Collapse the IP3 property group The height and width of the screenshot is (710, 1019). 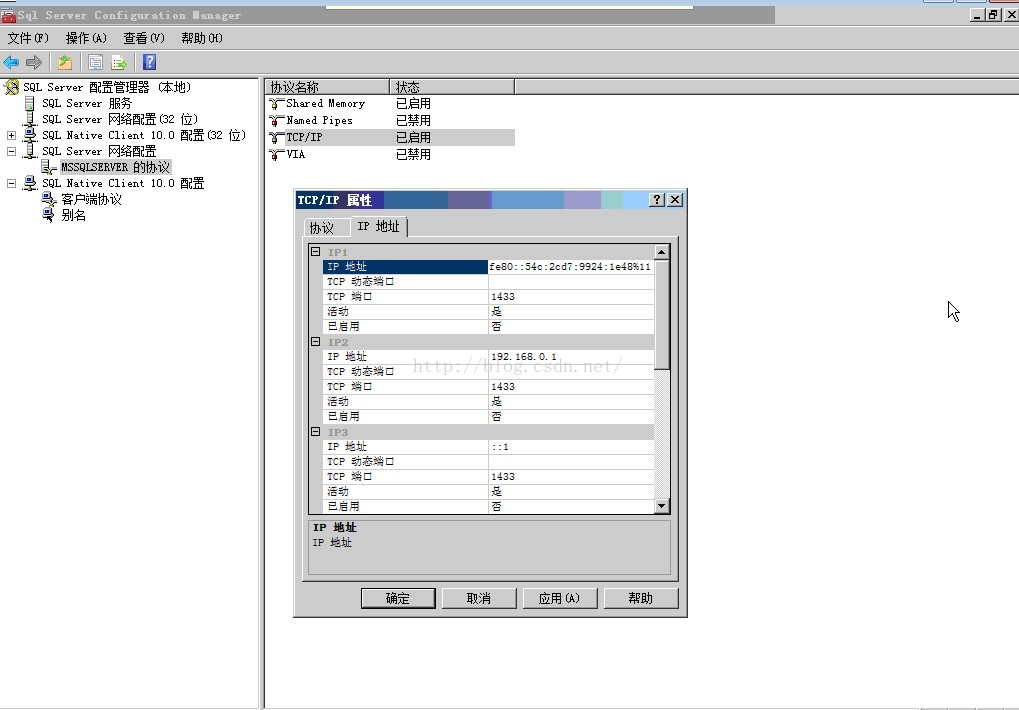[x=315, y=432]
